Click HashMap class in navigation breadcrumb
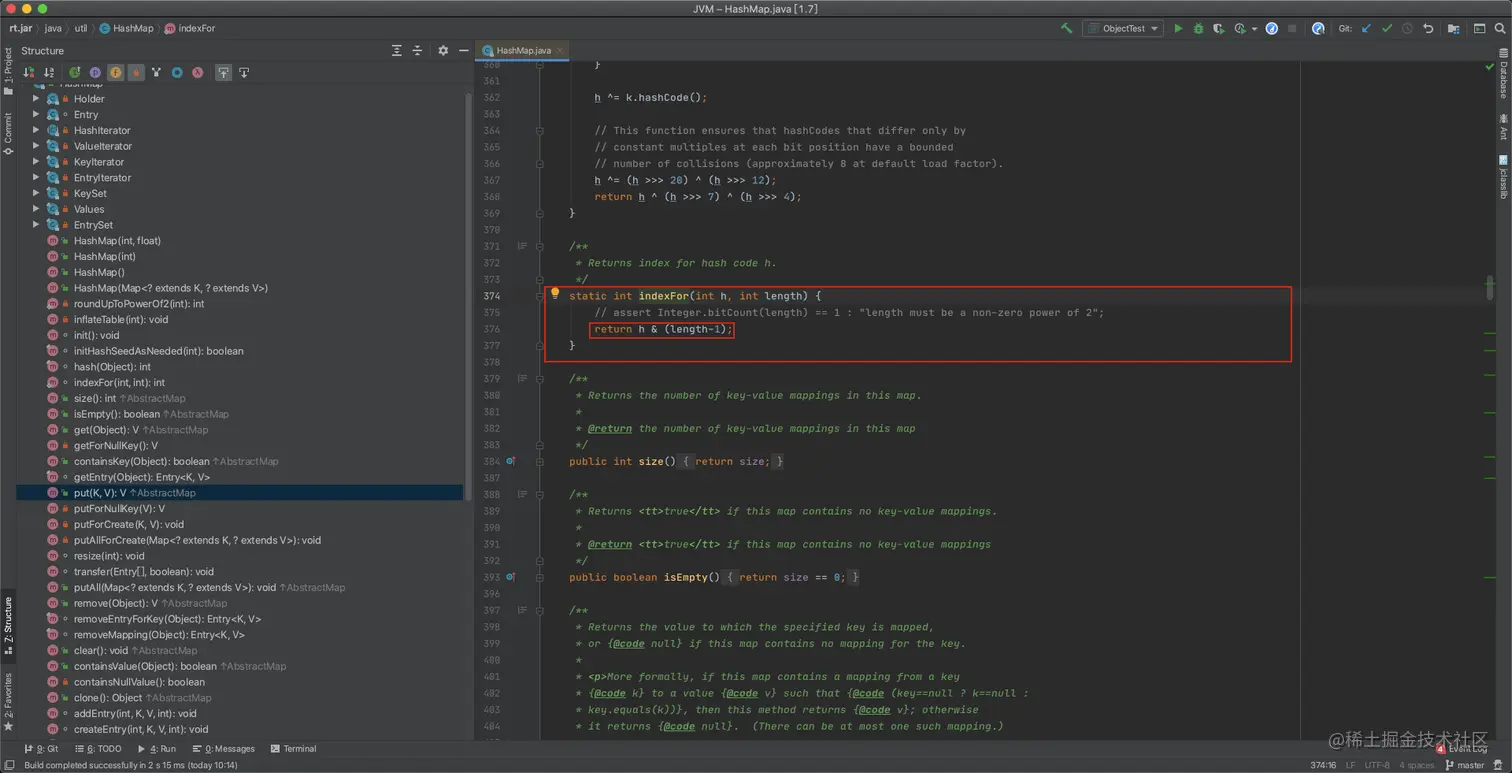 (126, 29)
